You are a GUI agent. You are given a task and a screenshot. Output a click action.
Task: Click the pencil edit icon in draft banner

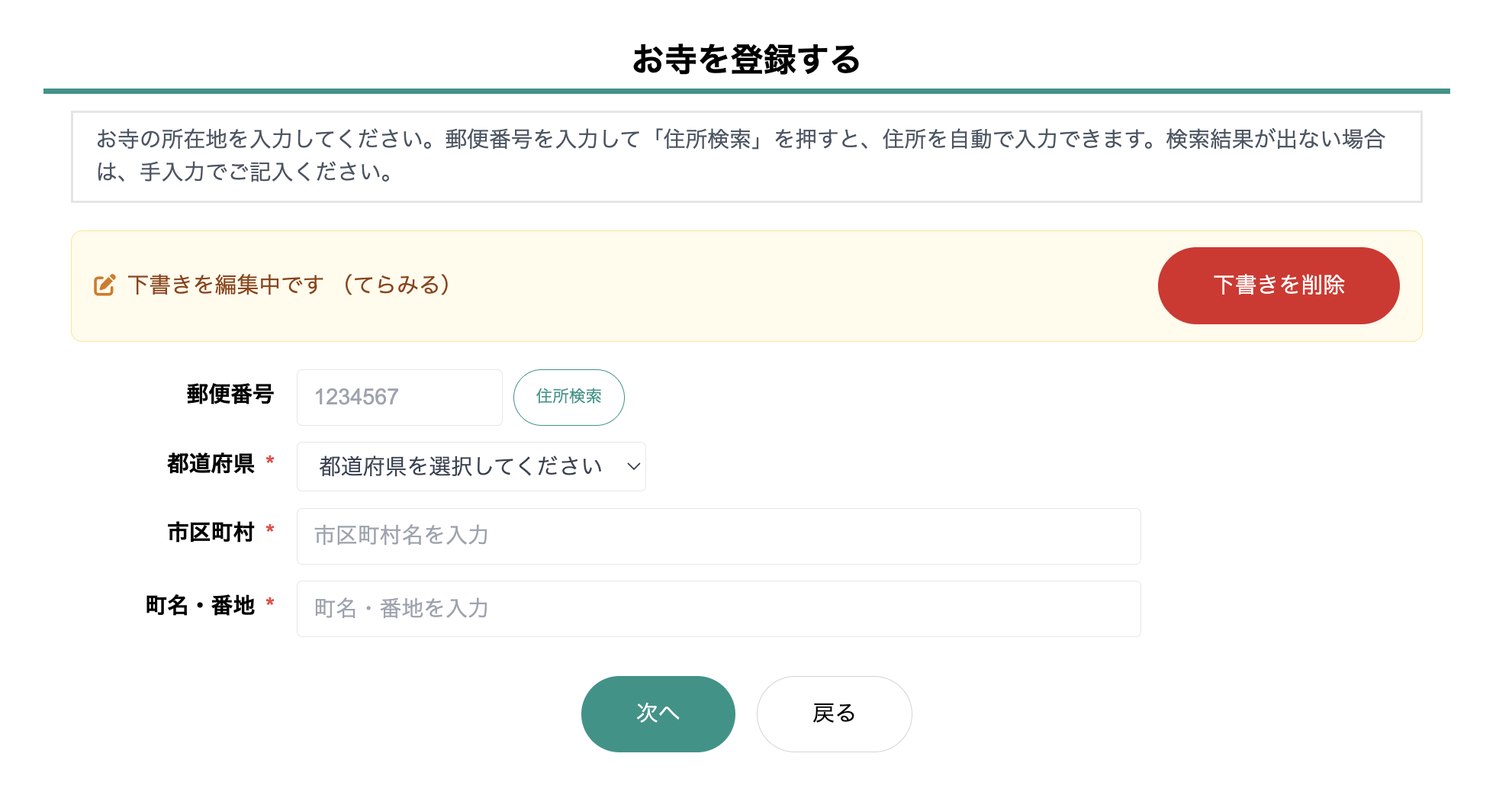click(105, 285)
